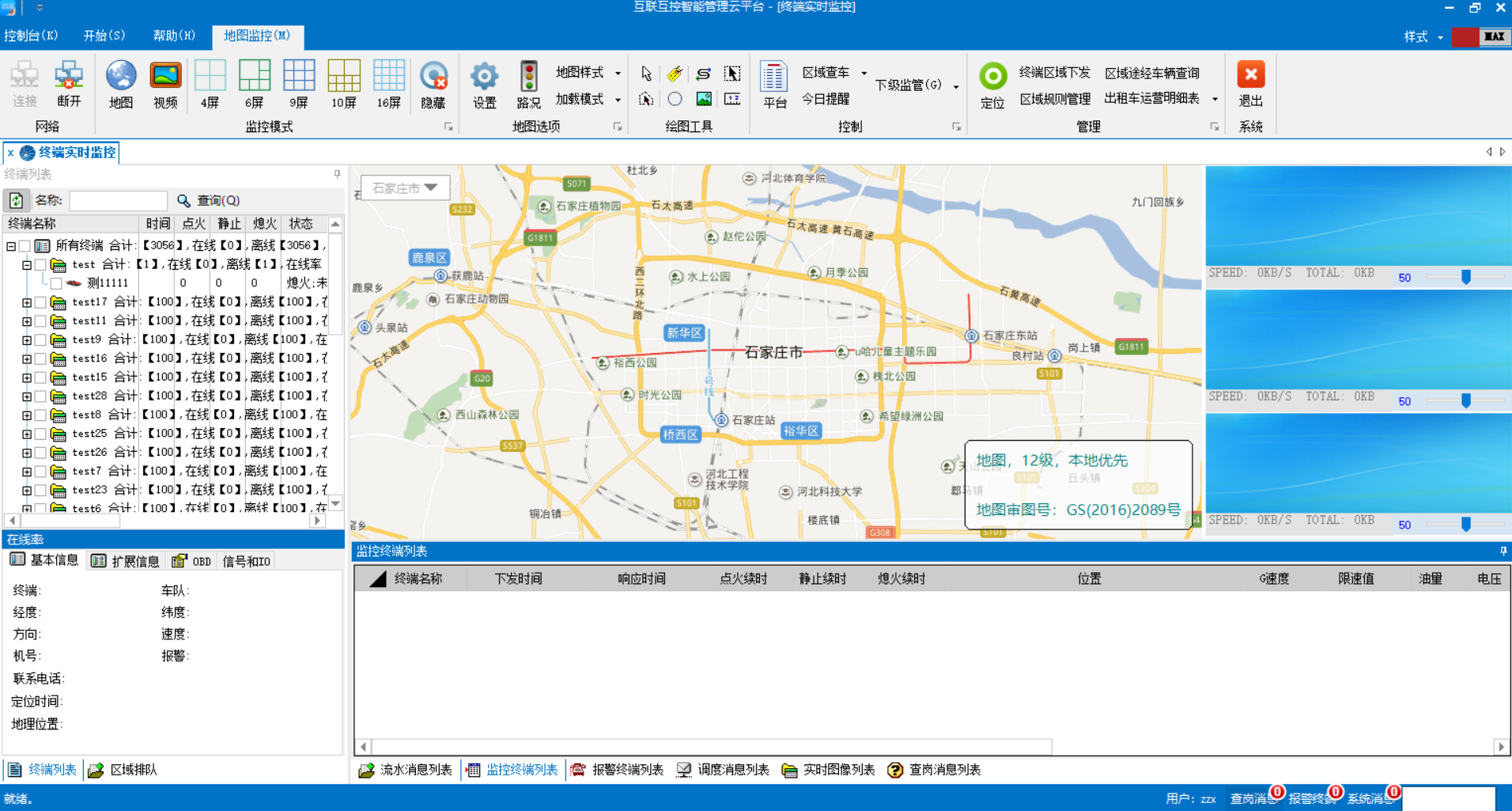This screenshot has height=811, width=1512.
Task: Check the 所有终端 root checkbox
Action: 25,246
